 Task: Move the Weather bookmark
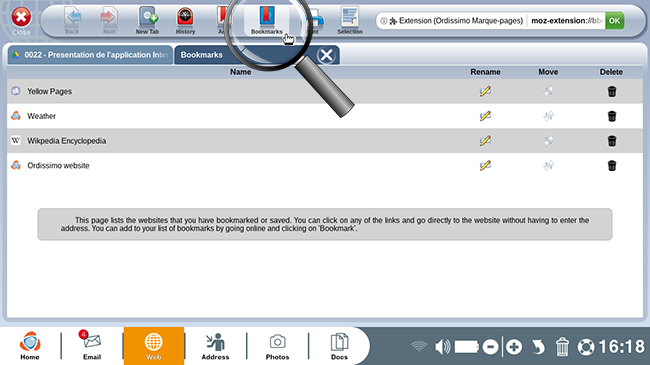click(x=548, y=116)
